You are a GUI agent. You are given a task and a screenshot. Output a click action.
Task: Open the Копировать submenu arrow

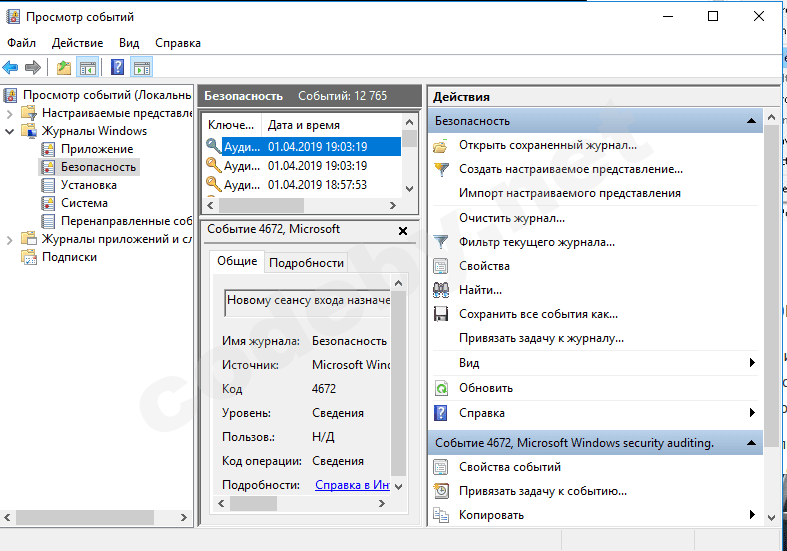tap(752, 515)
